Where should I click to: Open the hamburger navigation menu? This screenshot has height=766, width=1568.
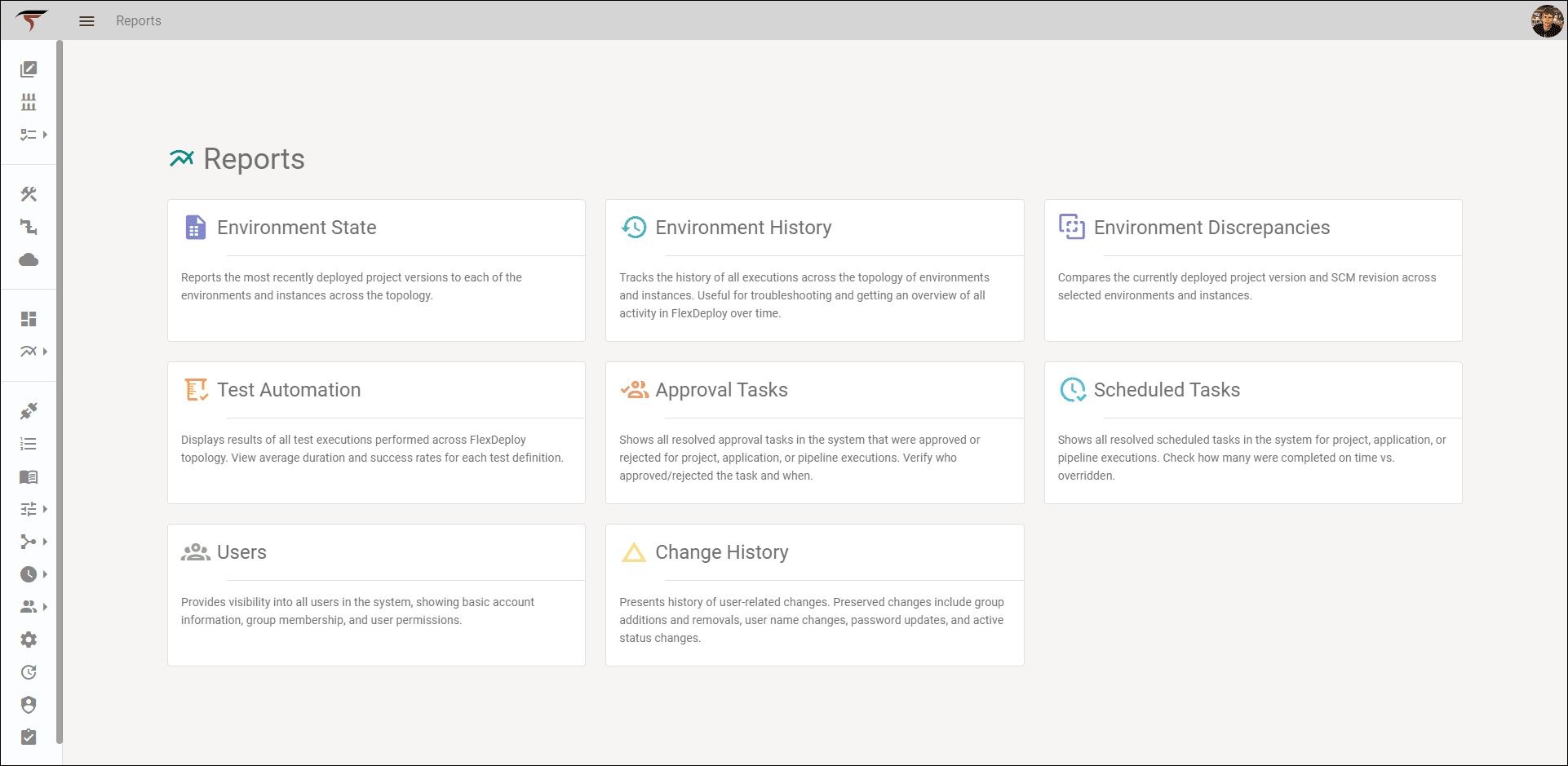pos(86,21)
